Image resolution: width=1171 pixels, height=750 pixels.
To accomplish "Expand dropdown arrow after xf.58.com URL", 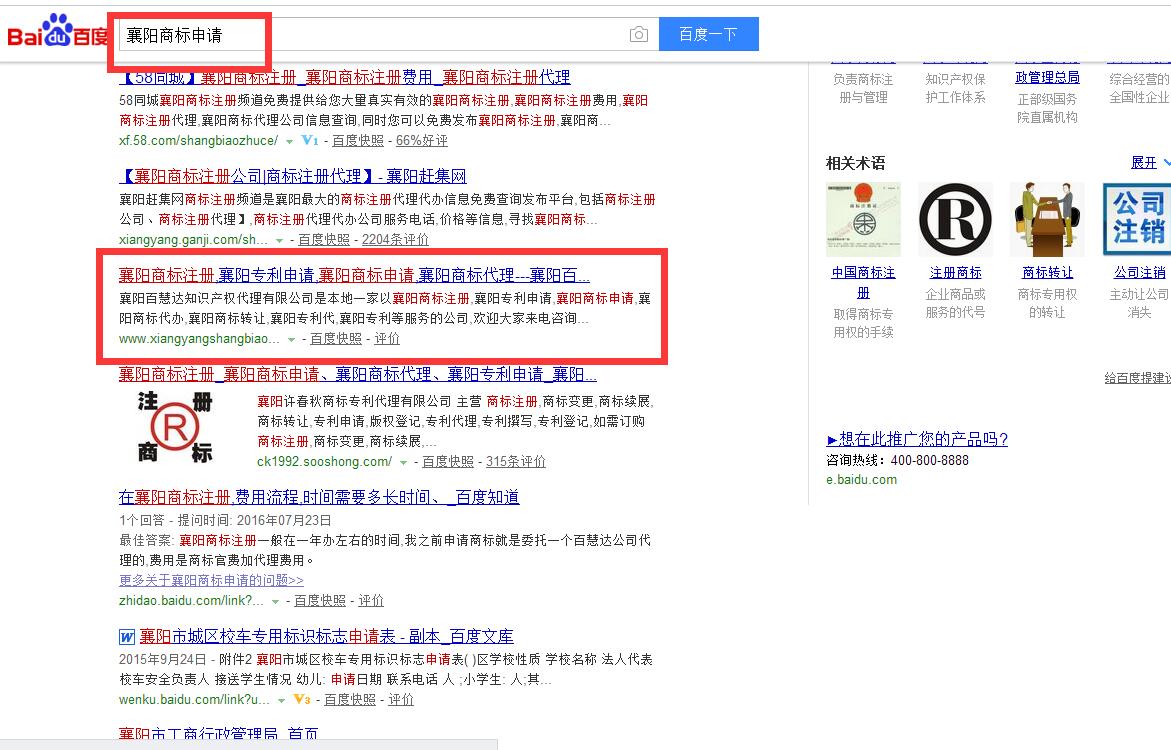I will coord(289,141).
